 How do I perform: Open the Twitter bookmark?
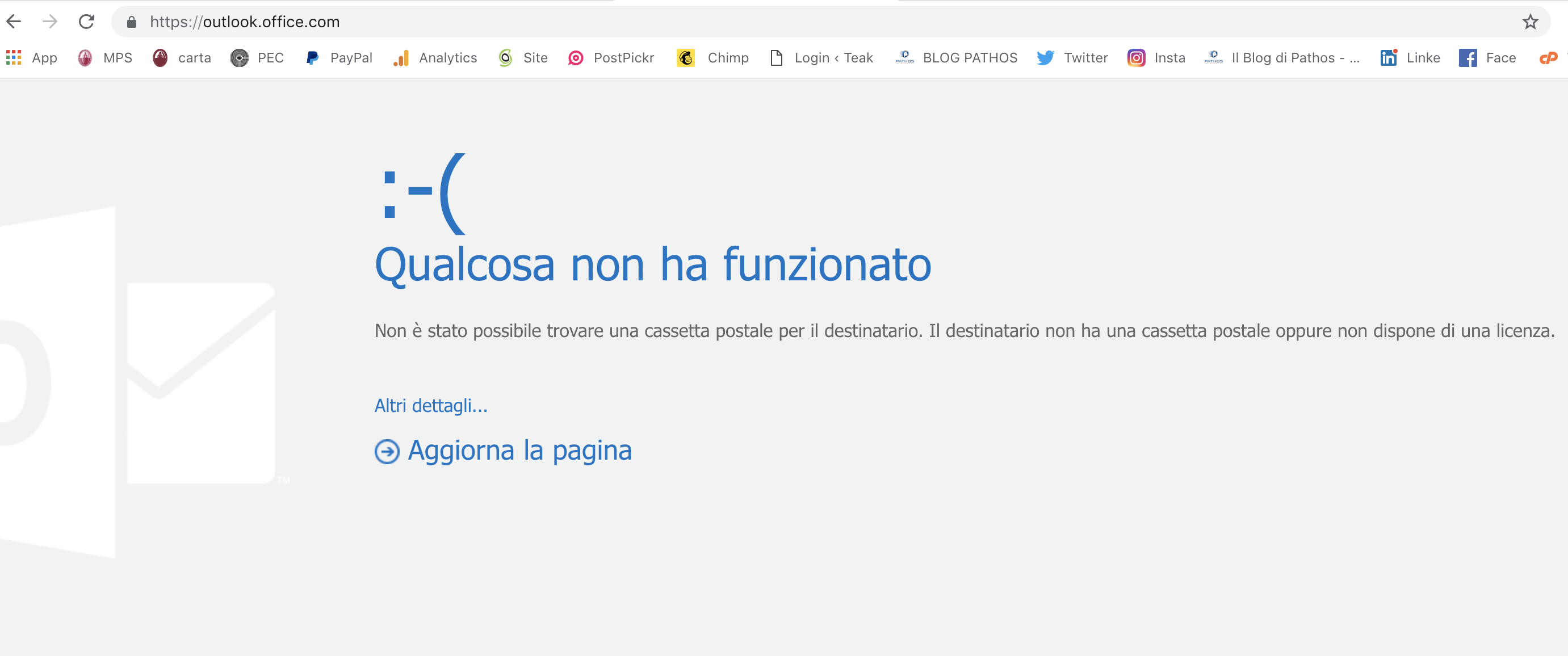point(1072,58)
